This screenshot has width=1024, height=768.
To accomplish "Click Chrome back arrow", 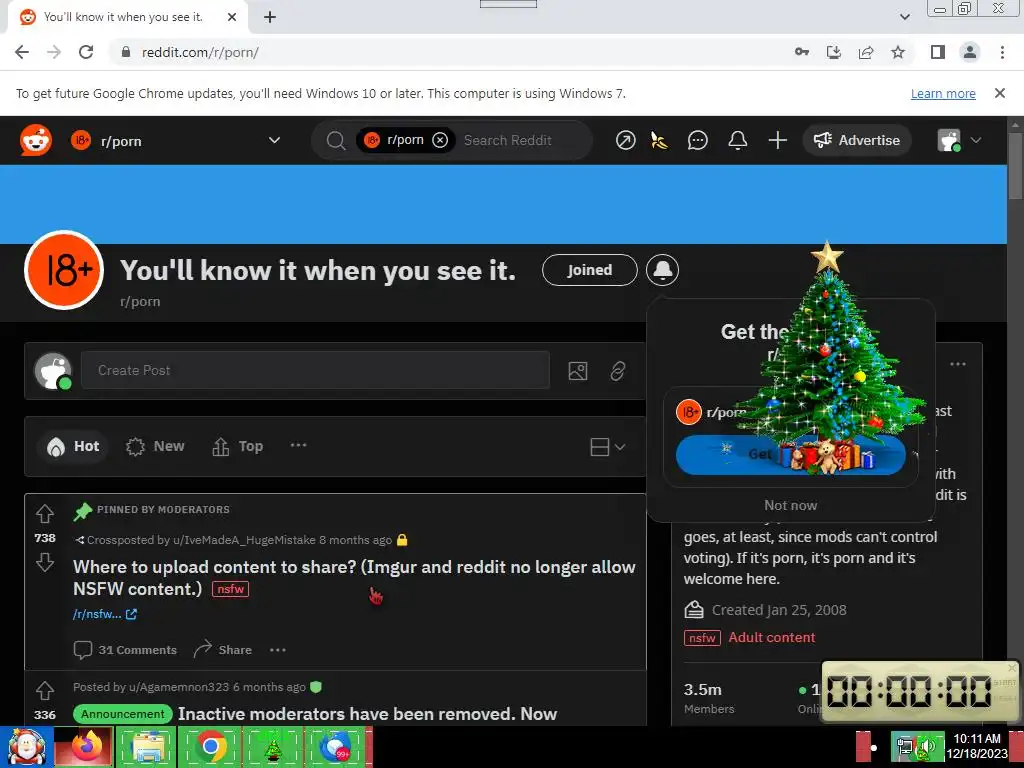I will click(x=22, y=52).
